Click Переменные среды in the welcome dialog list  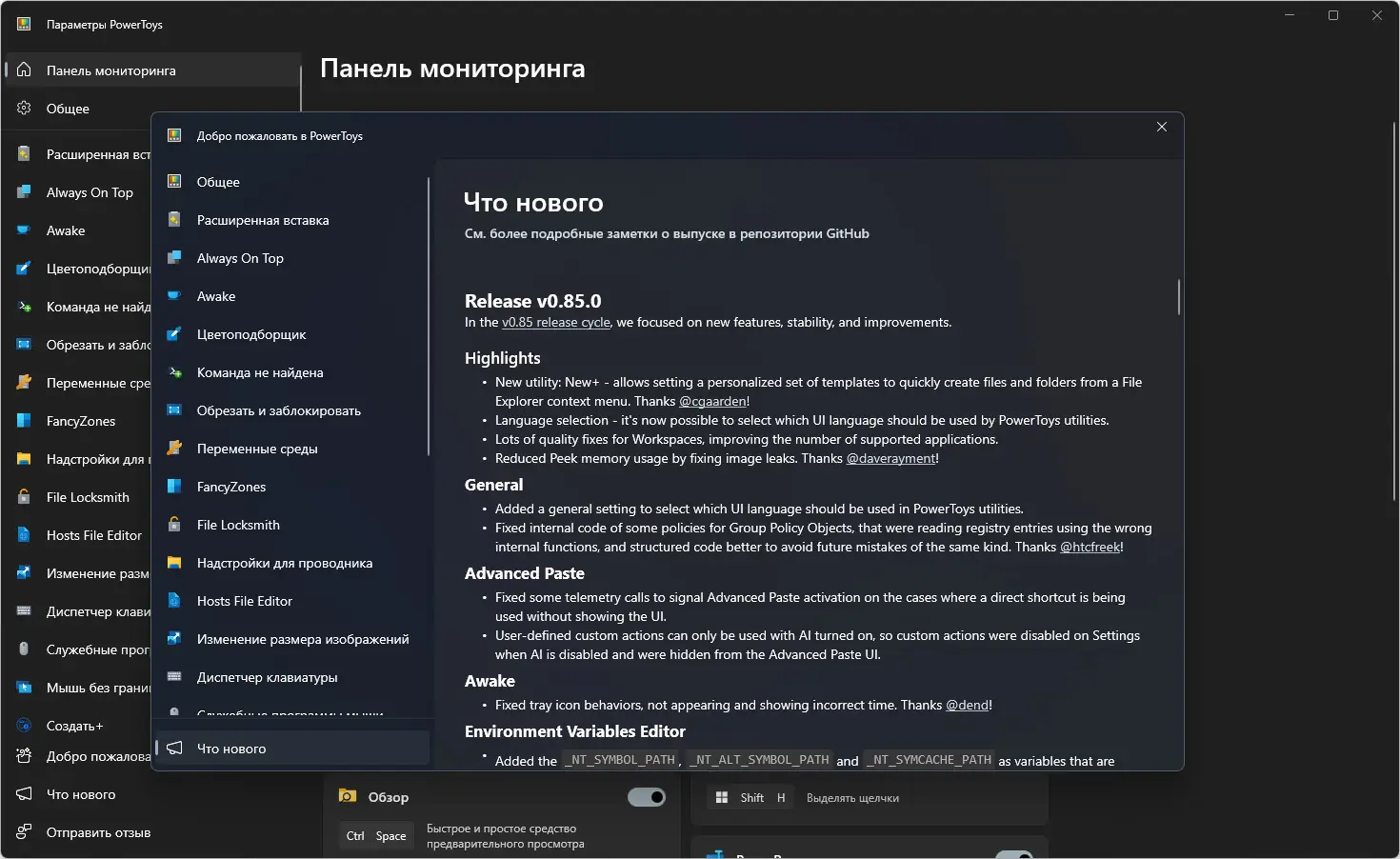tap(292, 449)
